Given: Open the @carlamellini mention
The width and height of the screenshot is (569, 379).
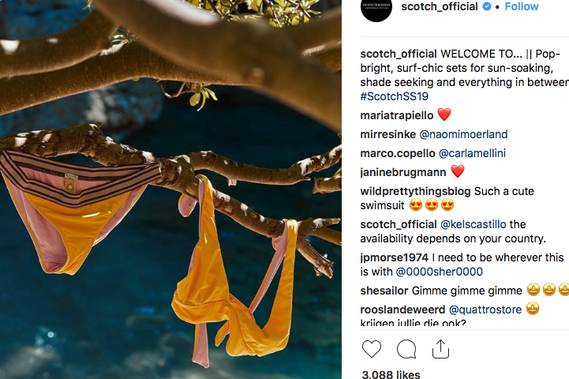Looking at the screenshot, I should tap(472, 153).
